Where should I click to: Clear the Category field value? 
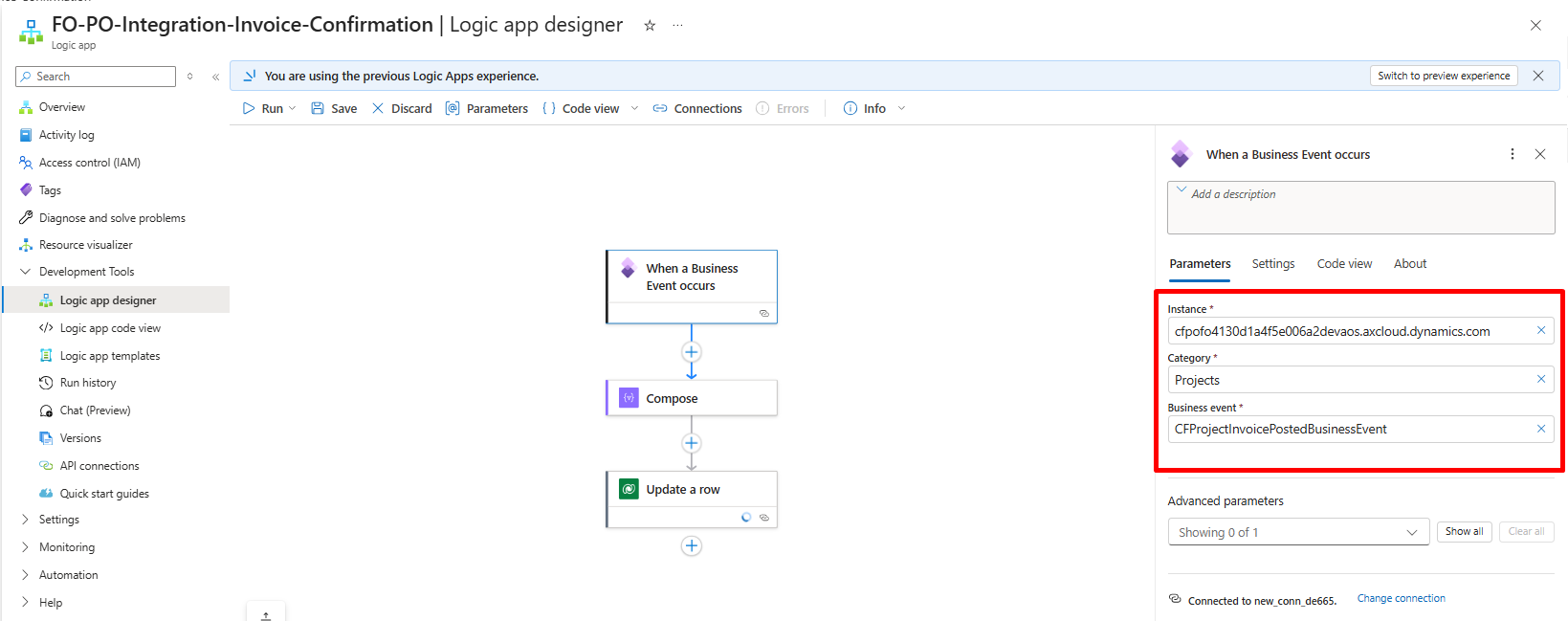(1541, 379)
